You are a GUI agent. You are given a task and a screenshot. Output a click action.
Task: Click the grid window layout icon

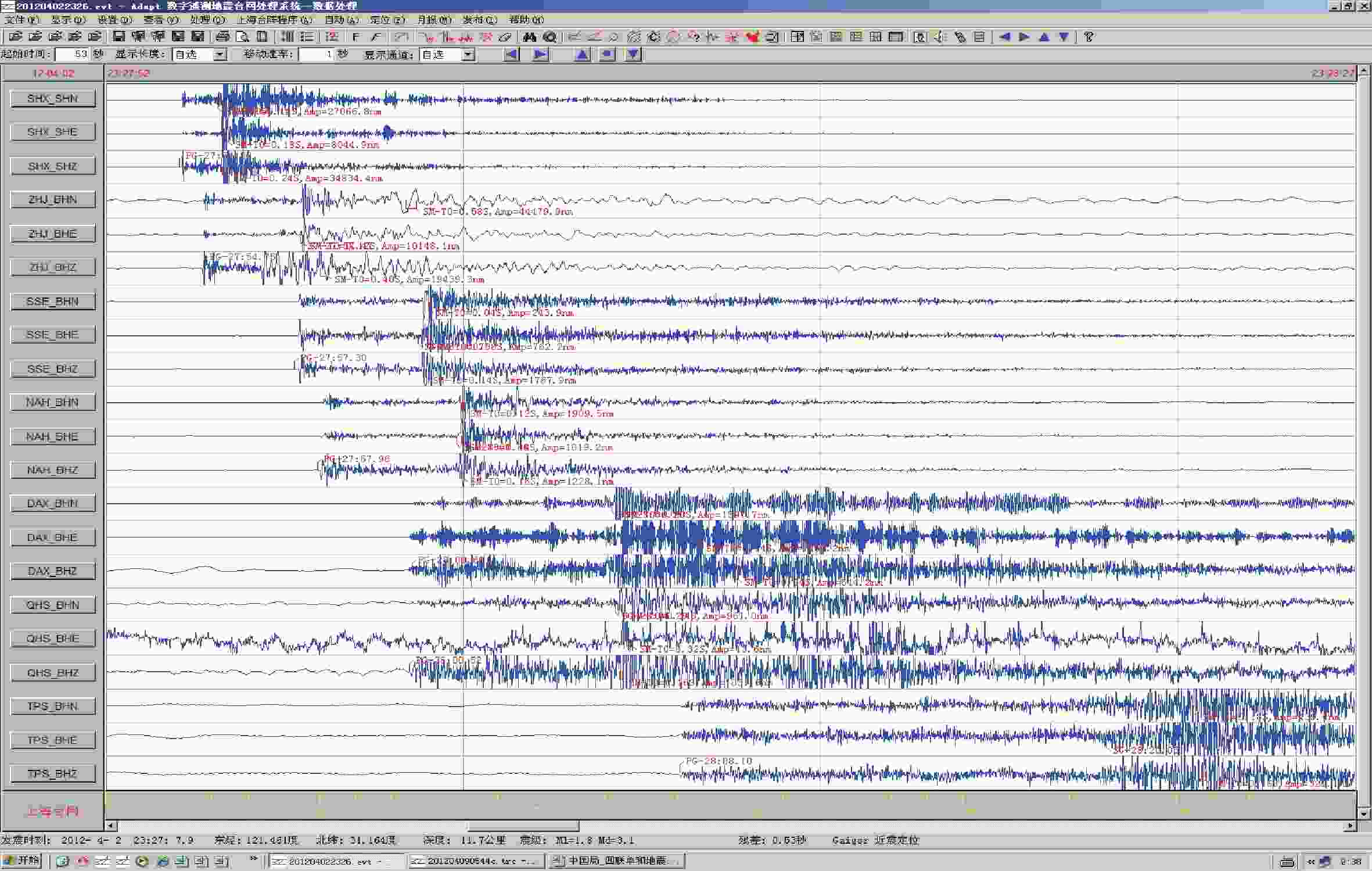pos(875,37)
